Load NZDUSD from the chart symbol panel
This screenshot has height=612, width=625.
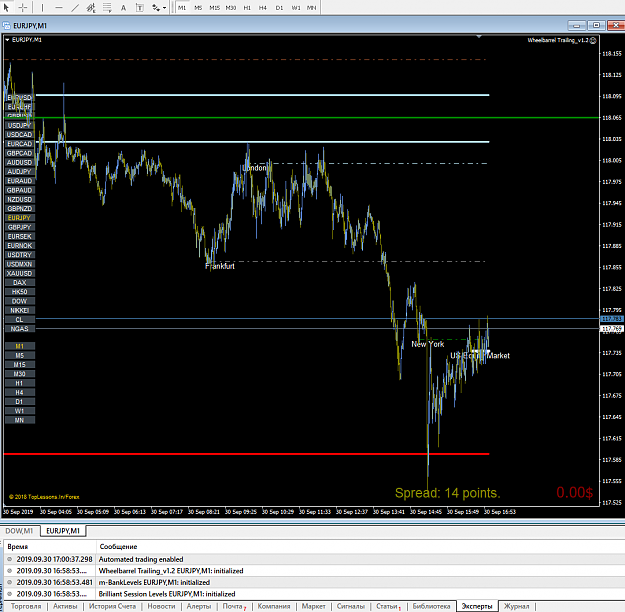(x=19, y=199)
